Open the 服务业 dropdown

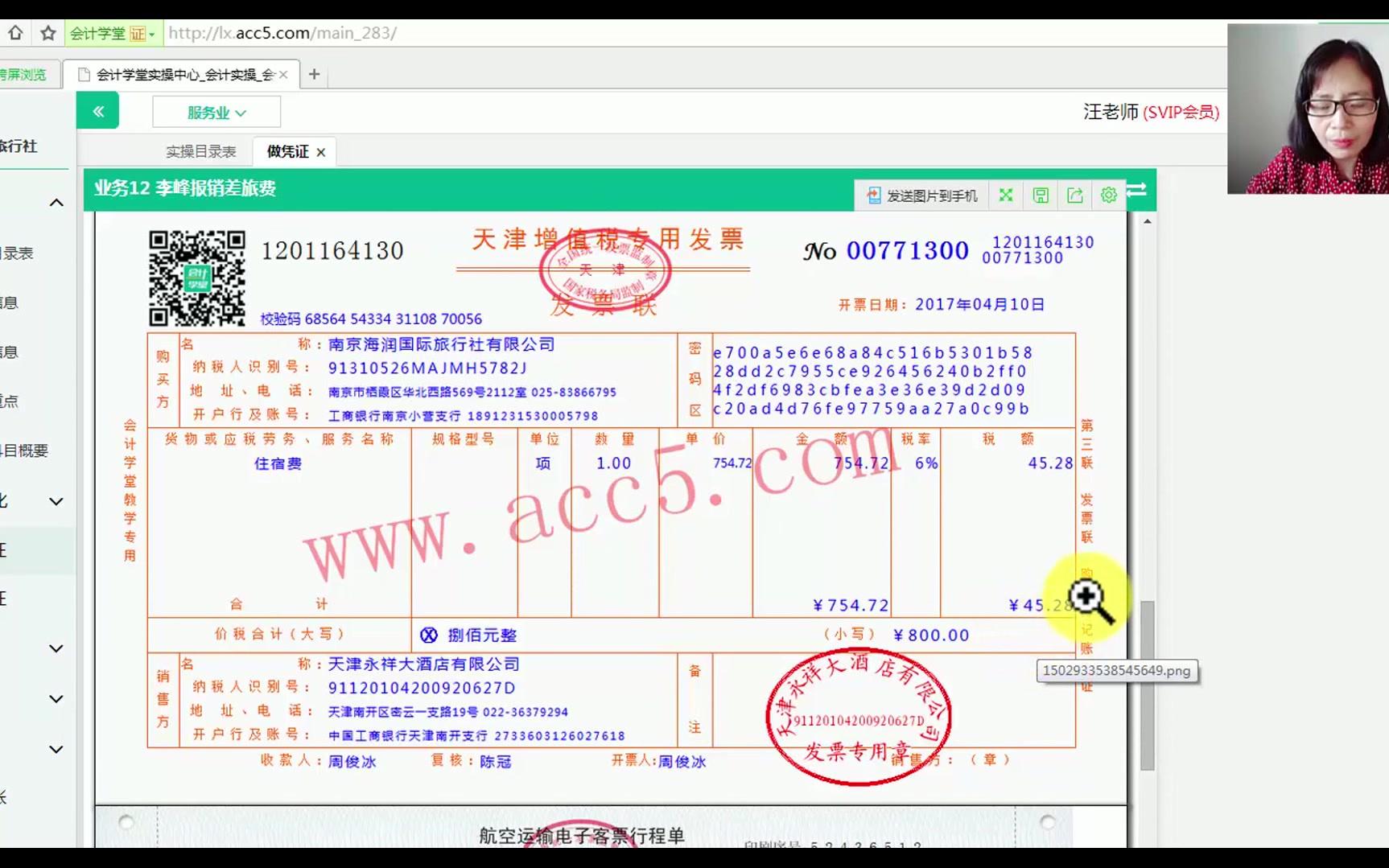pos(216,111)
